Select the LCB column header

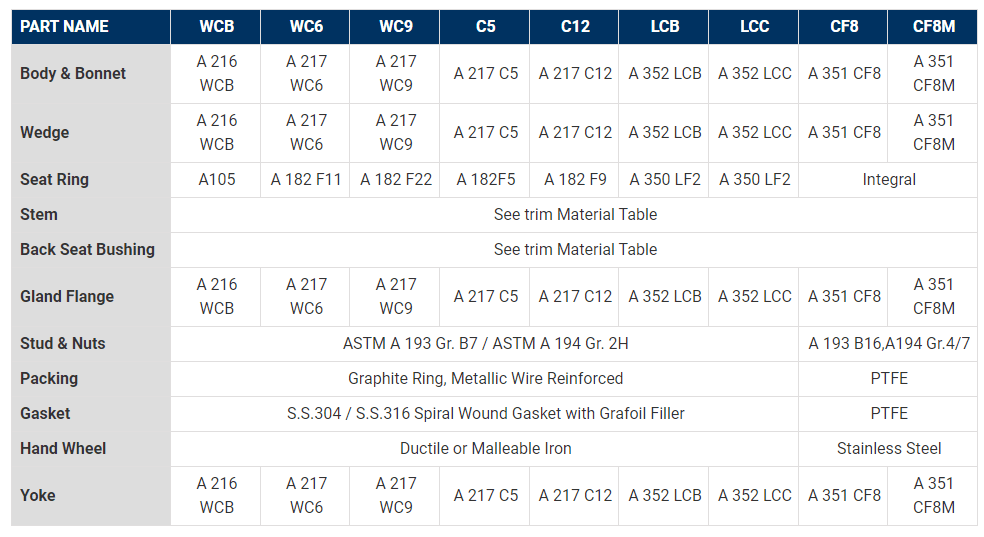[x=664, y=27]
